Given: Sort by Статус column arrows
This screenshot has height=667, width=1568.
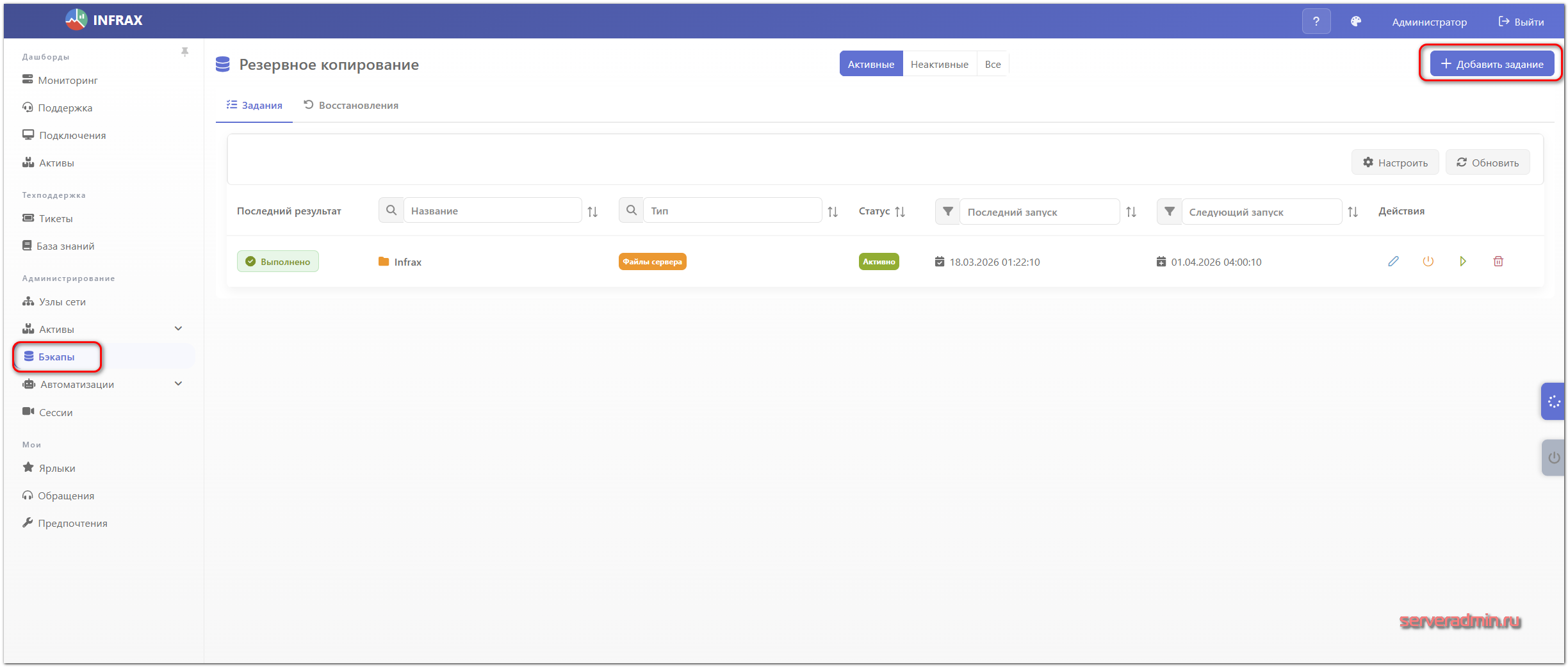Looking at the screenshot, I should pyautogui.click(x=900, y=211).
